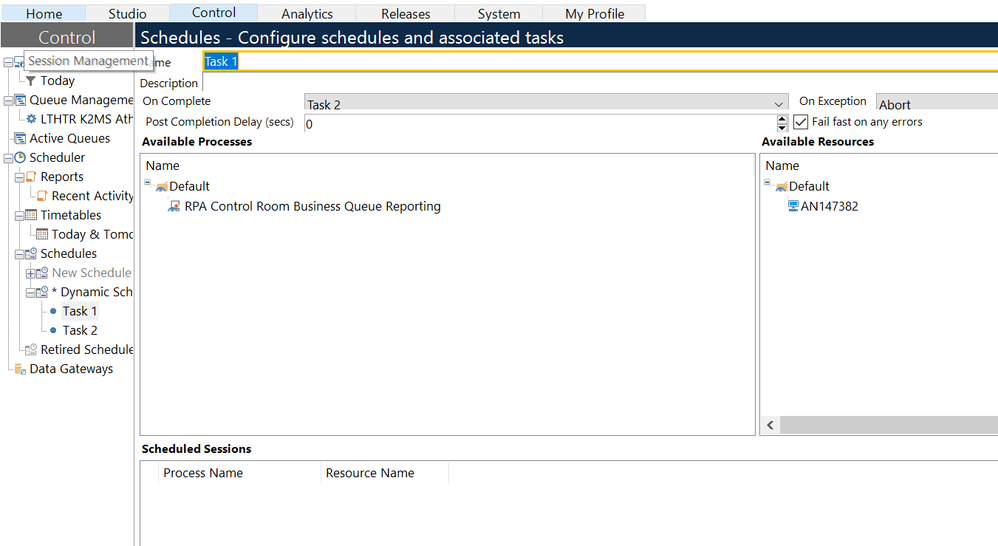
Task: Go to the Releases tab
Action: [x=405, y=13]
